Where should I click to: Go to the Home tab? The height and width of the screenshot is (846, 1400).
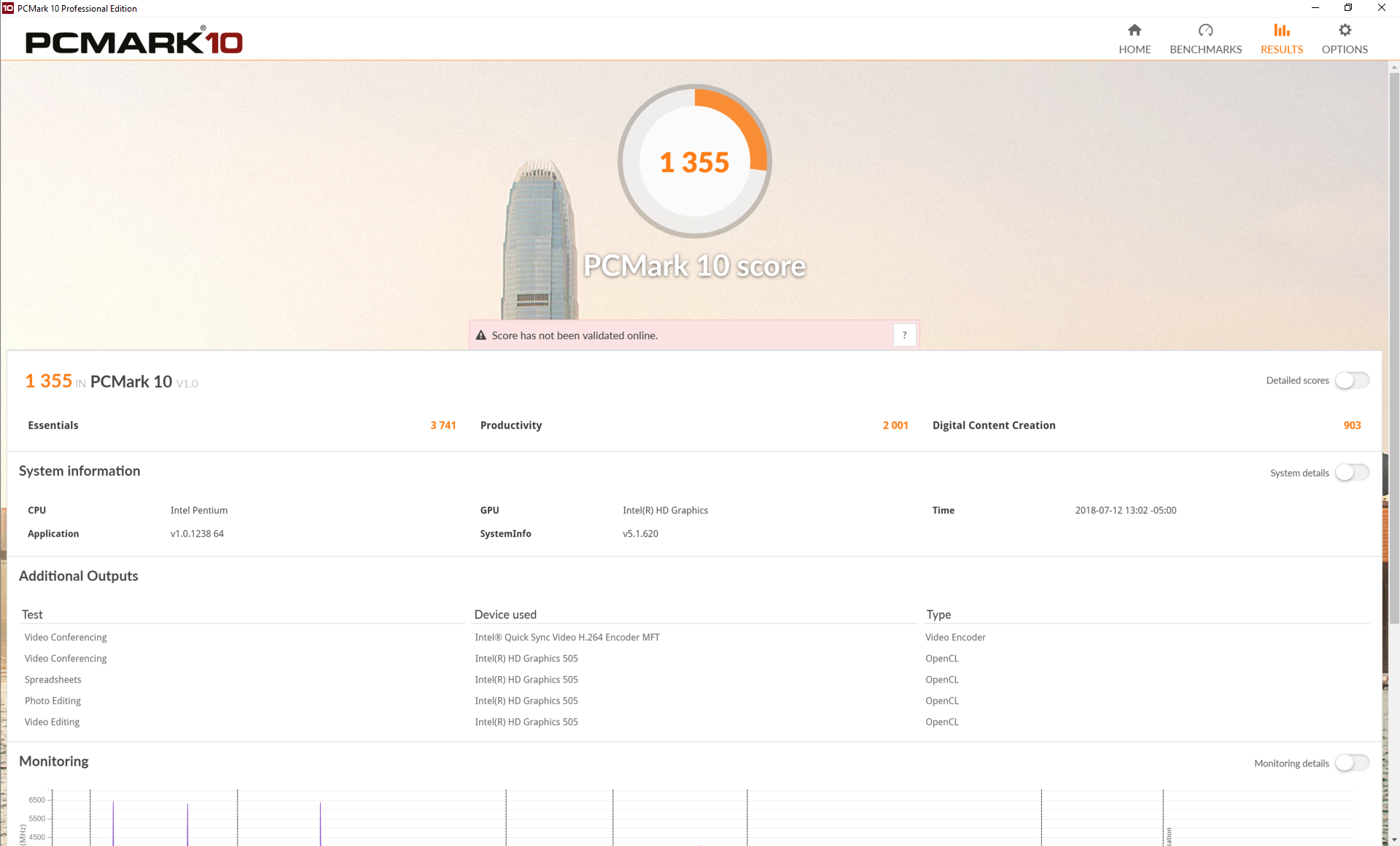tap(1135, 39)
